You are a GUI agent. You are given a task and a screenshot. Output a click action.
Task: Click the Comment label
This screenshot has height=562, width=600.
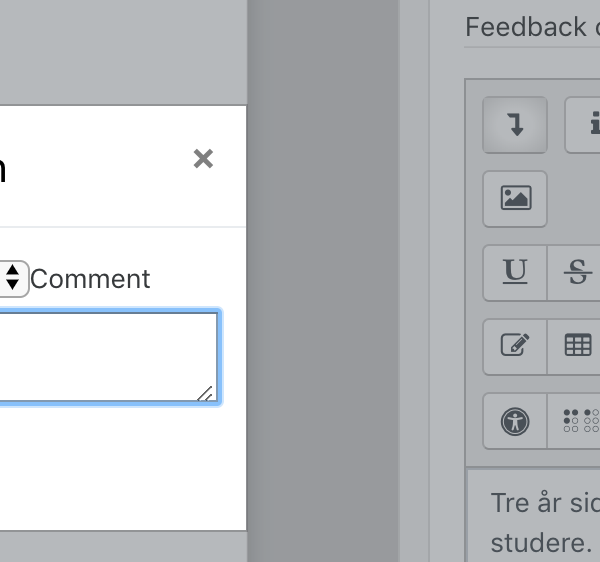tap(90, 279)
